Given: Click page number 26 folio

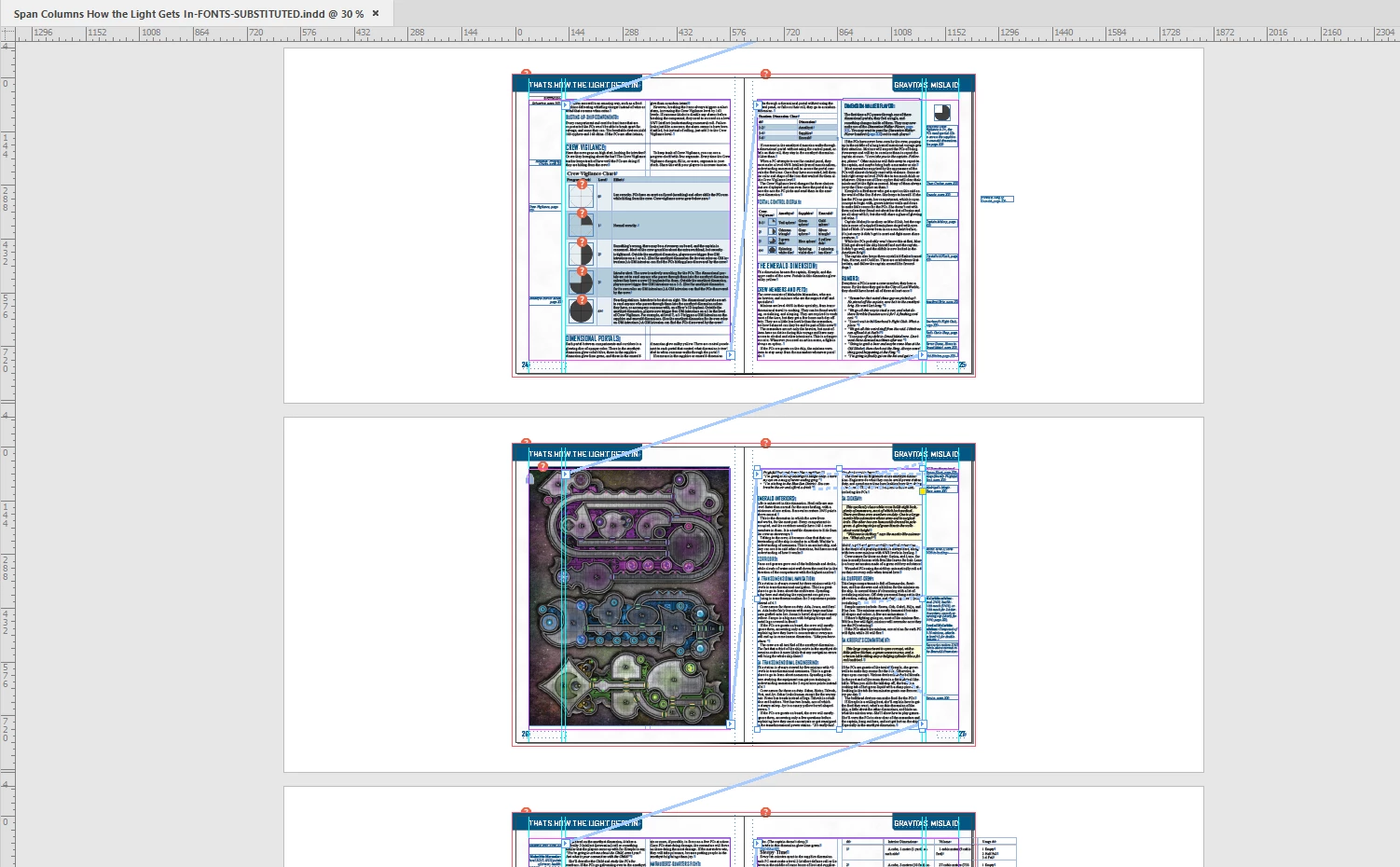Looking at the screenshot, I should pyautogui.click(x=525, y=735).
